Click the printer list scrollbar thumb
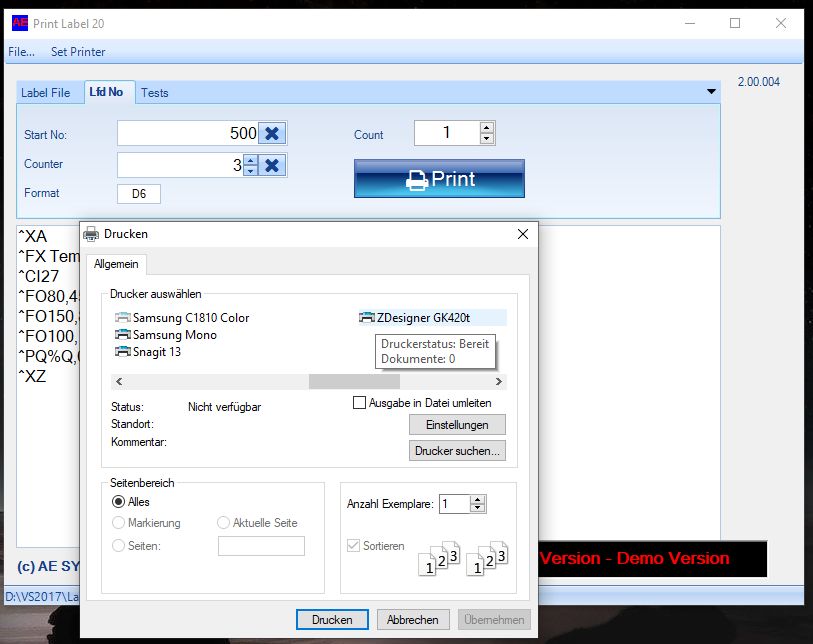Image resolution: width=813 pixels, height=644 pixels. [354, 382]
